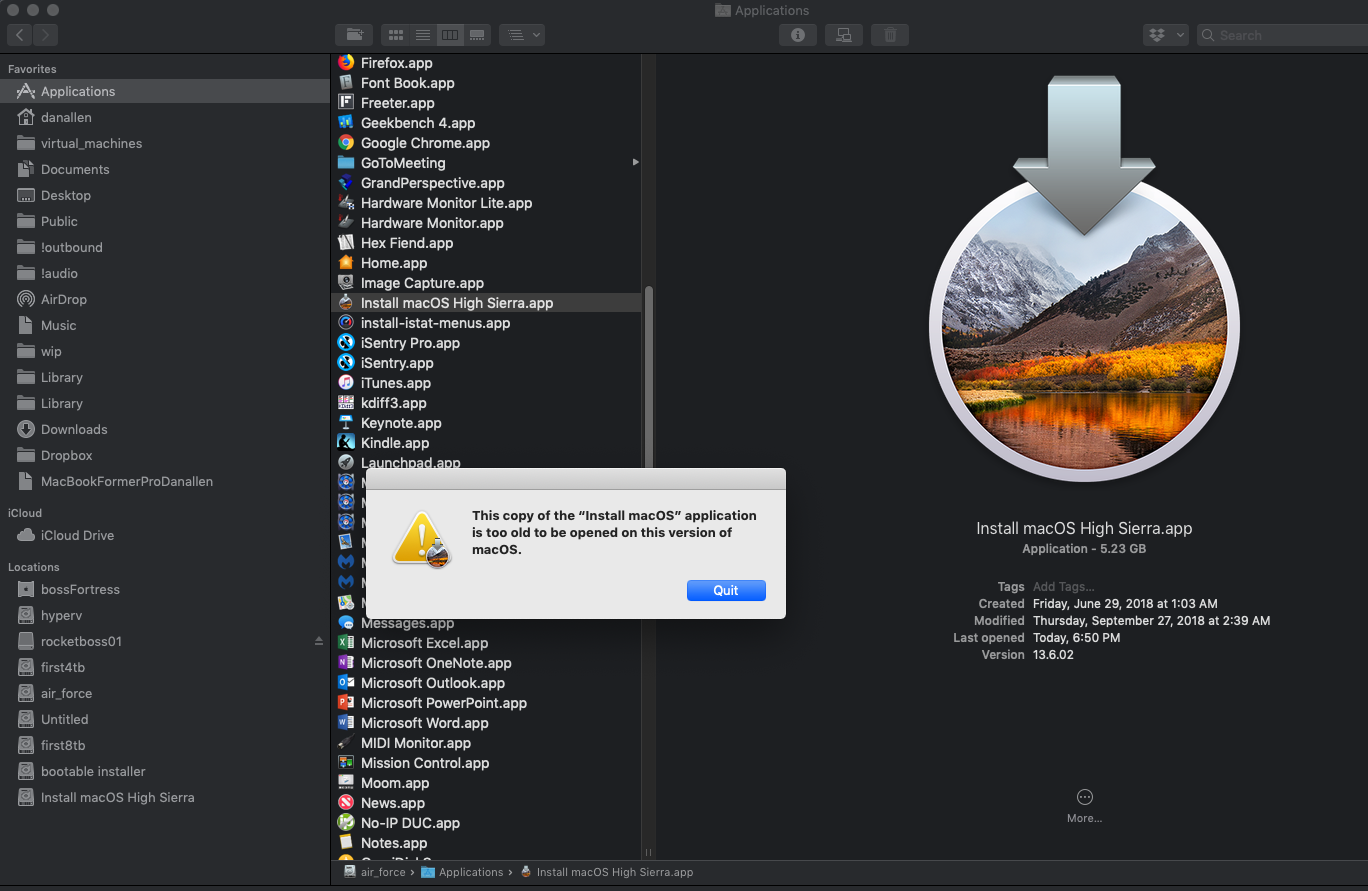The width and height of the screenshot is (1368, 891).
Task: Open Applications in the sidebar
Action: click(x=165, y=91)
